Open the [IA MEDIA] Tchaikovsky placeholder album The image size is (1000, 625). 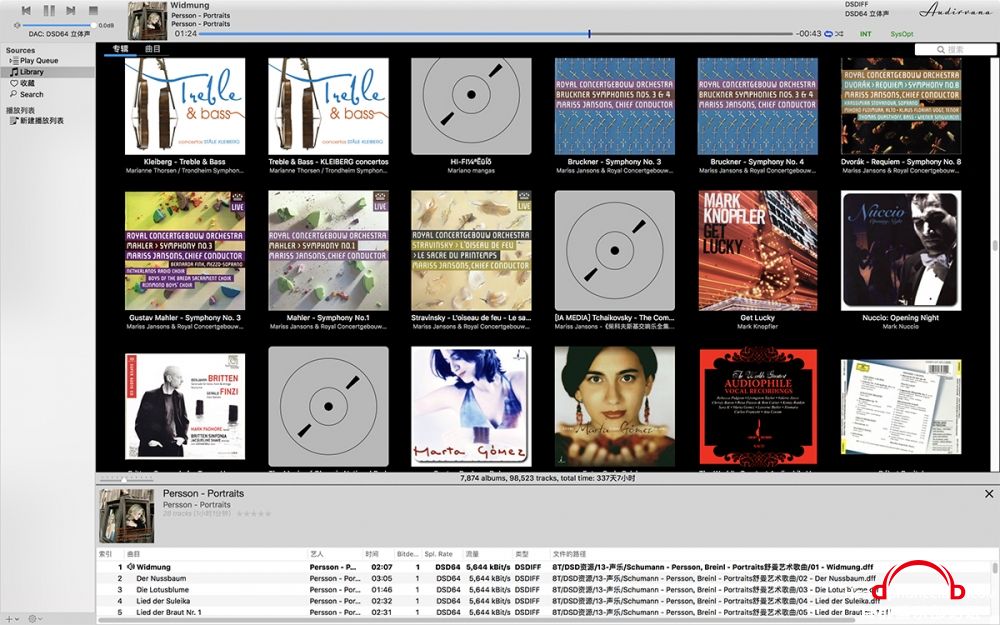pos(615,251)
